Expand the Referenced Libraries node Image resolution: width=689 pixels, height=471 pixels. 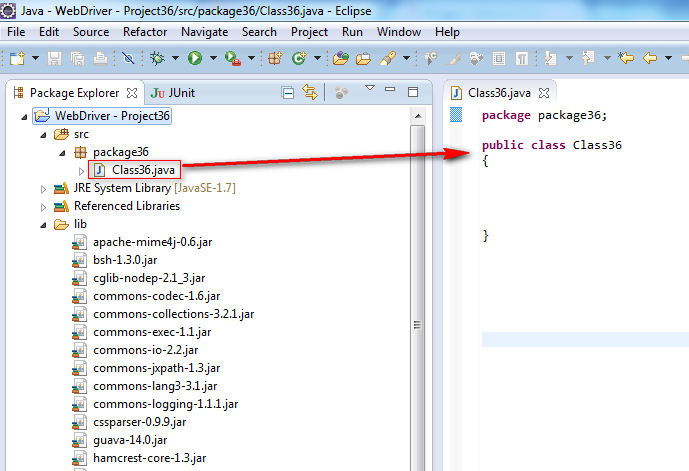(x=43, y=207)
